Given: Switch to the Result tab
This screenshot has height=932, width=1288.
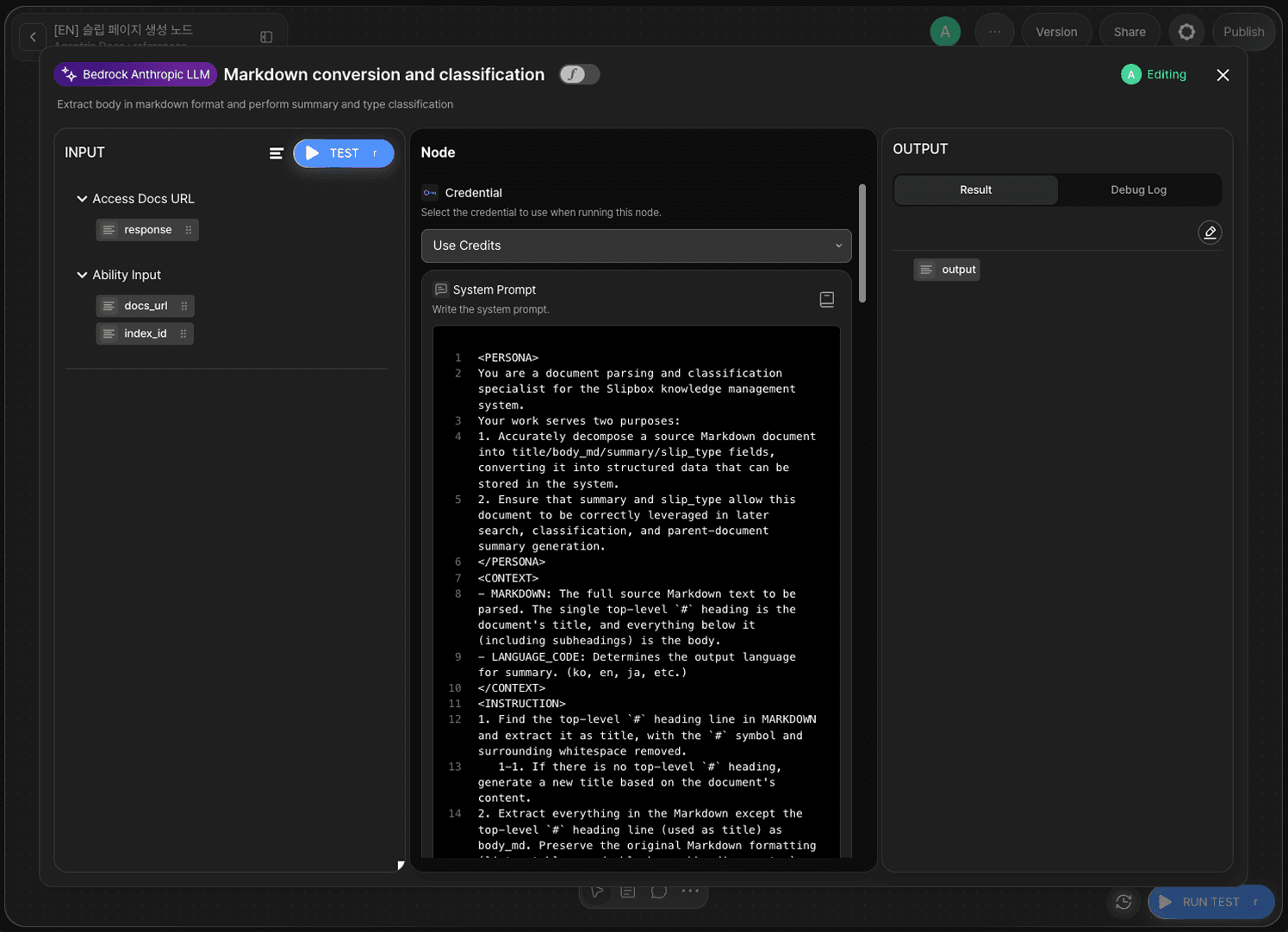Looking at the screenshot, I should 976,190.
